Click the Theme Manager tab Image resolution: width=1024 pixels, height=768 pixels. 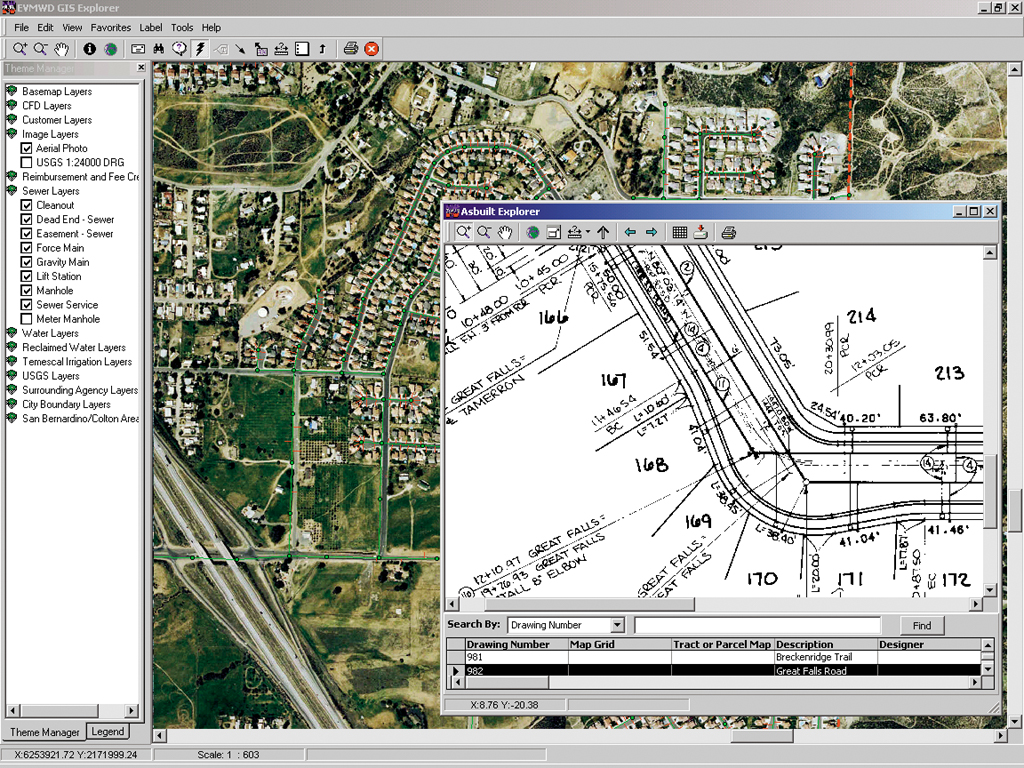pyautogui.click(x=44, y=732)
